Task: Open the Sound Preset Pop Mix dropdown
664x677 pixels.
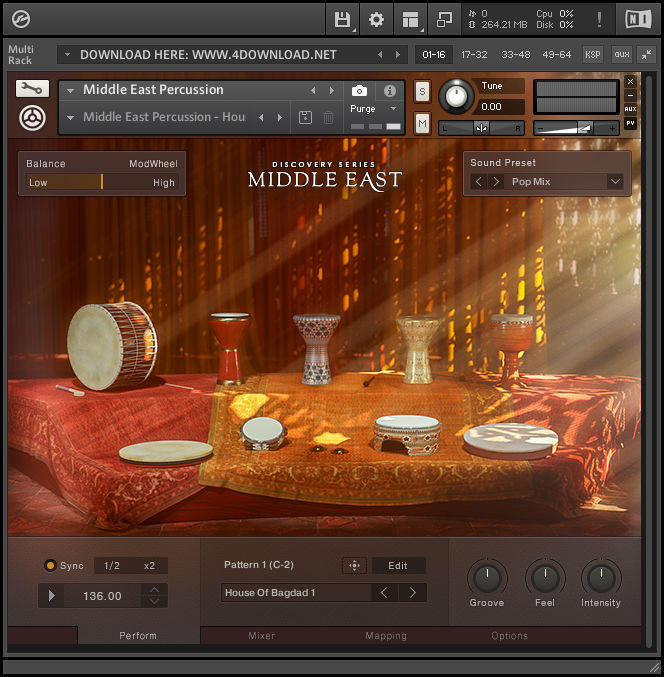Action: [615, 182]
